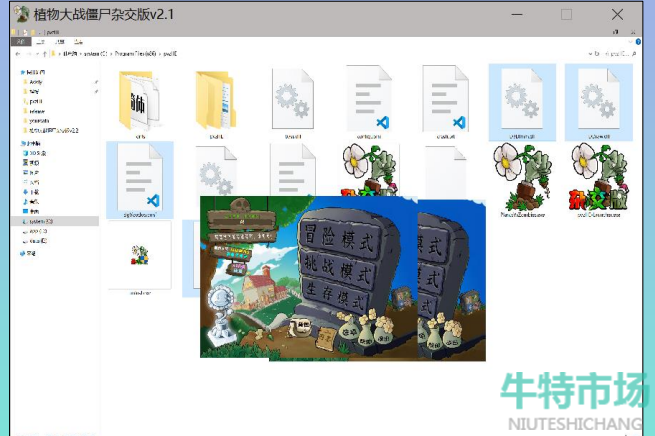This screenshot has height=436, width=655.
Task: Go back with the left arrow
Action: 18,54
